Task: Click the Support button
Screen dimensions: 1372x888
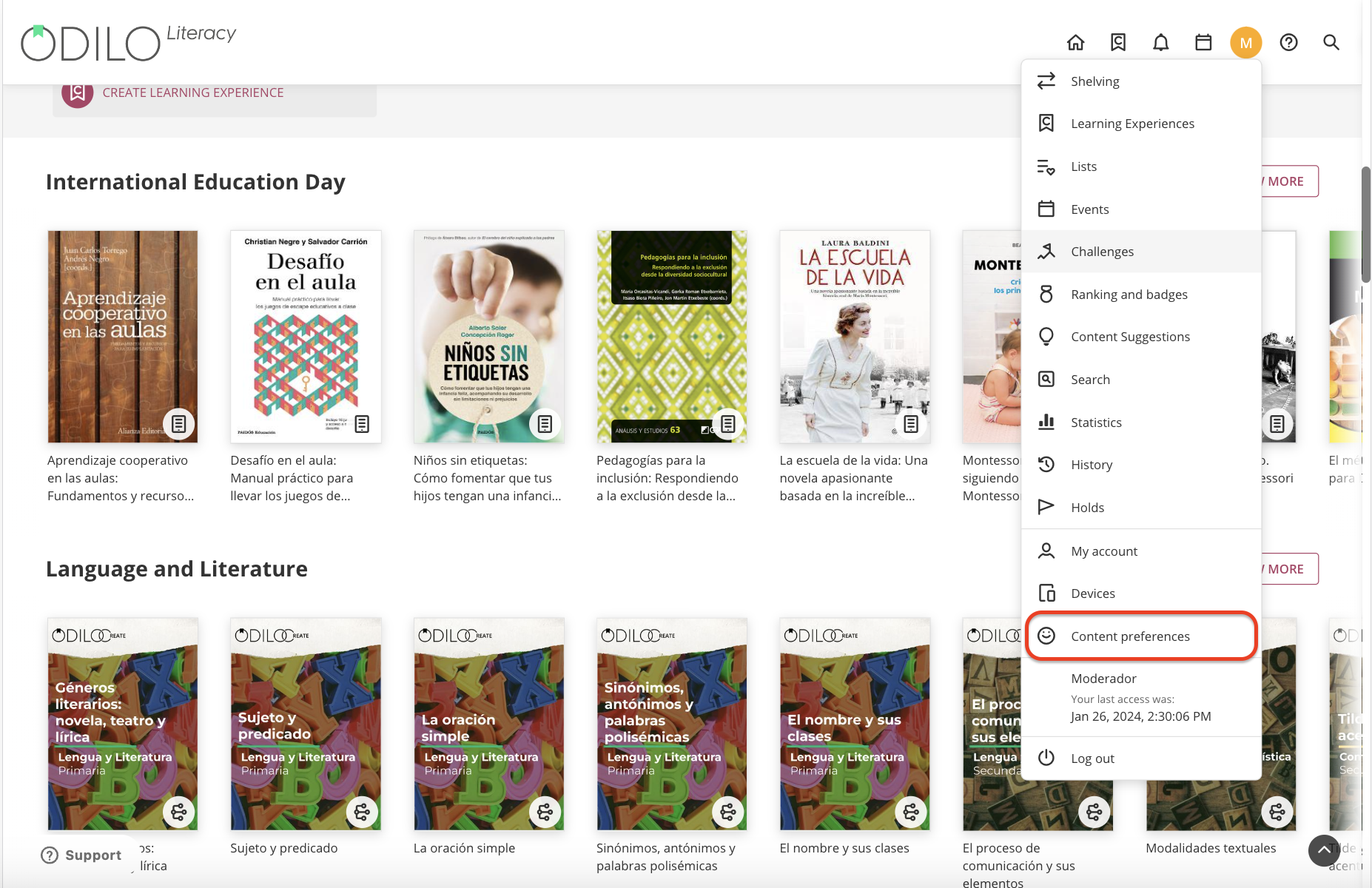Action: tap(81, 855)
